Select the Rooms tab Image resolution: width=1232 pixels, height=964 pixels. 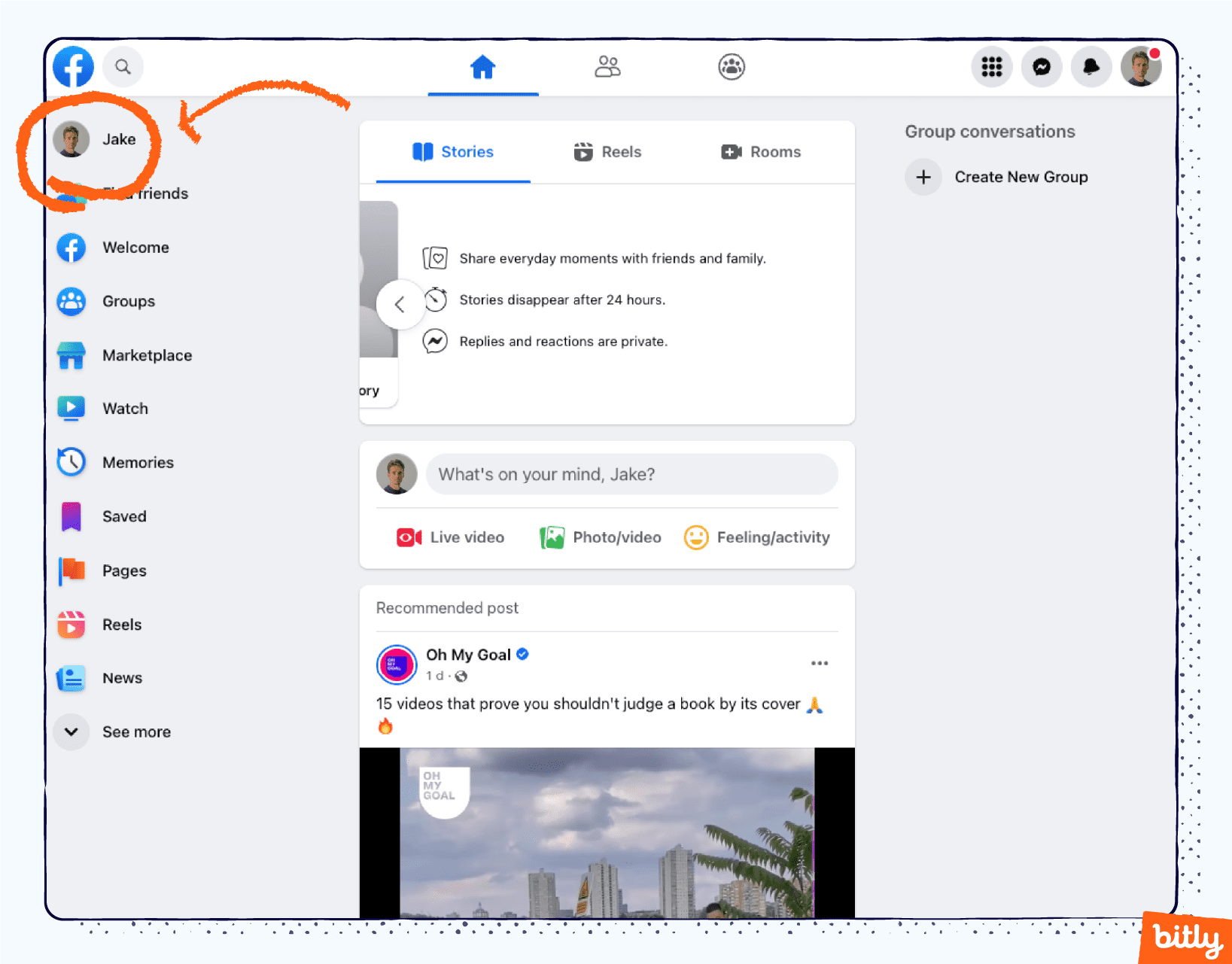(761, 152)
